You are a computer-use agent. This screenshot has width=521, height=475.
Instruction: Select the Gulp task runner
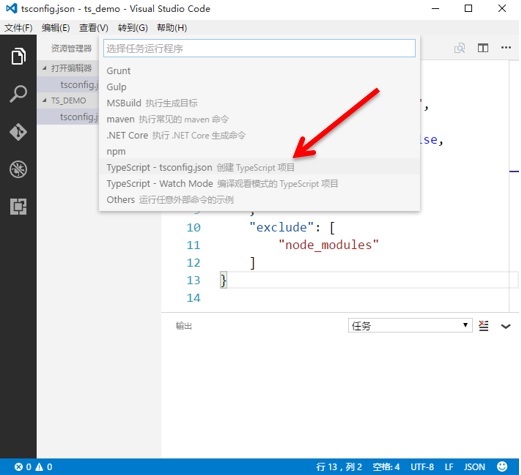(x=259, y=87)
